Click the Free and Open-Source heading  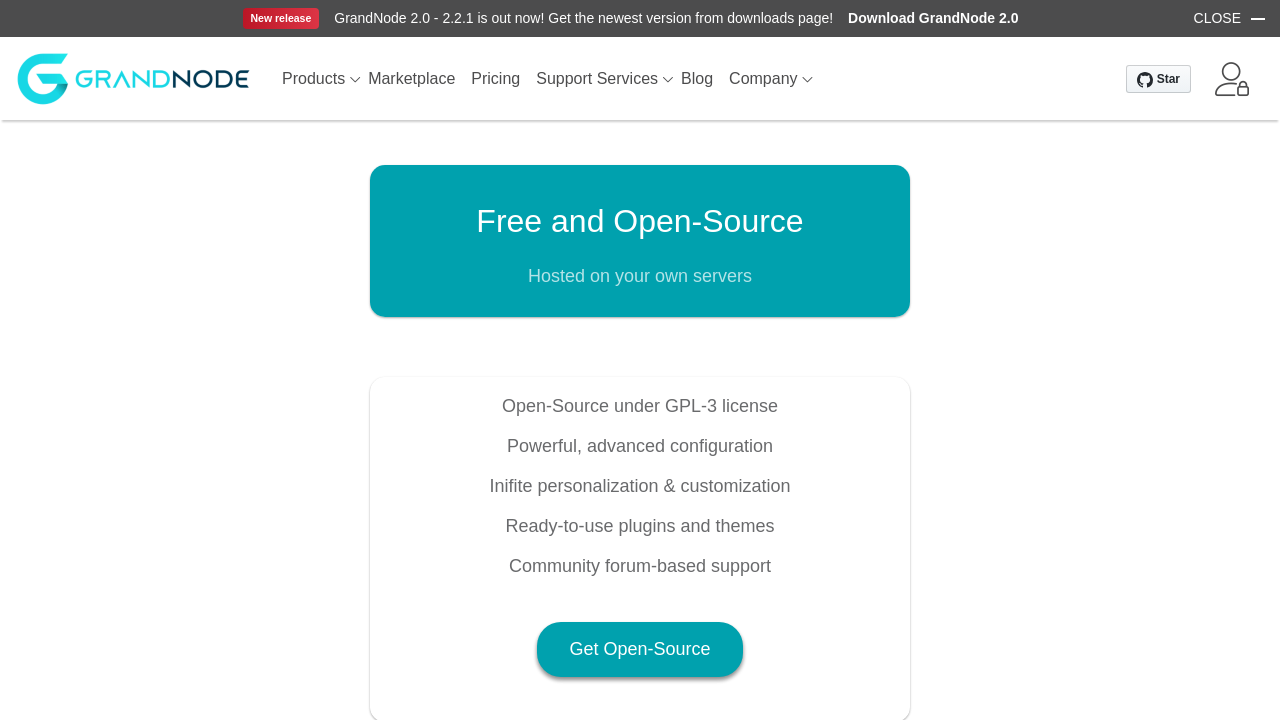[x=640, y=221]
